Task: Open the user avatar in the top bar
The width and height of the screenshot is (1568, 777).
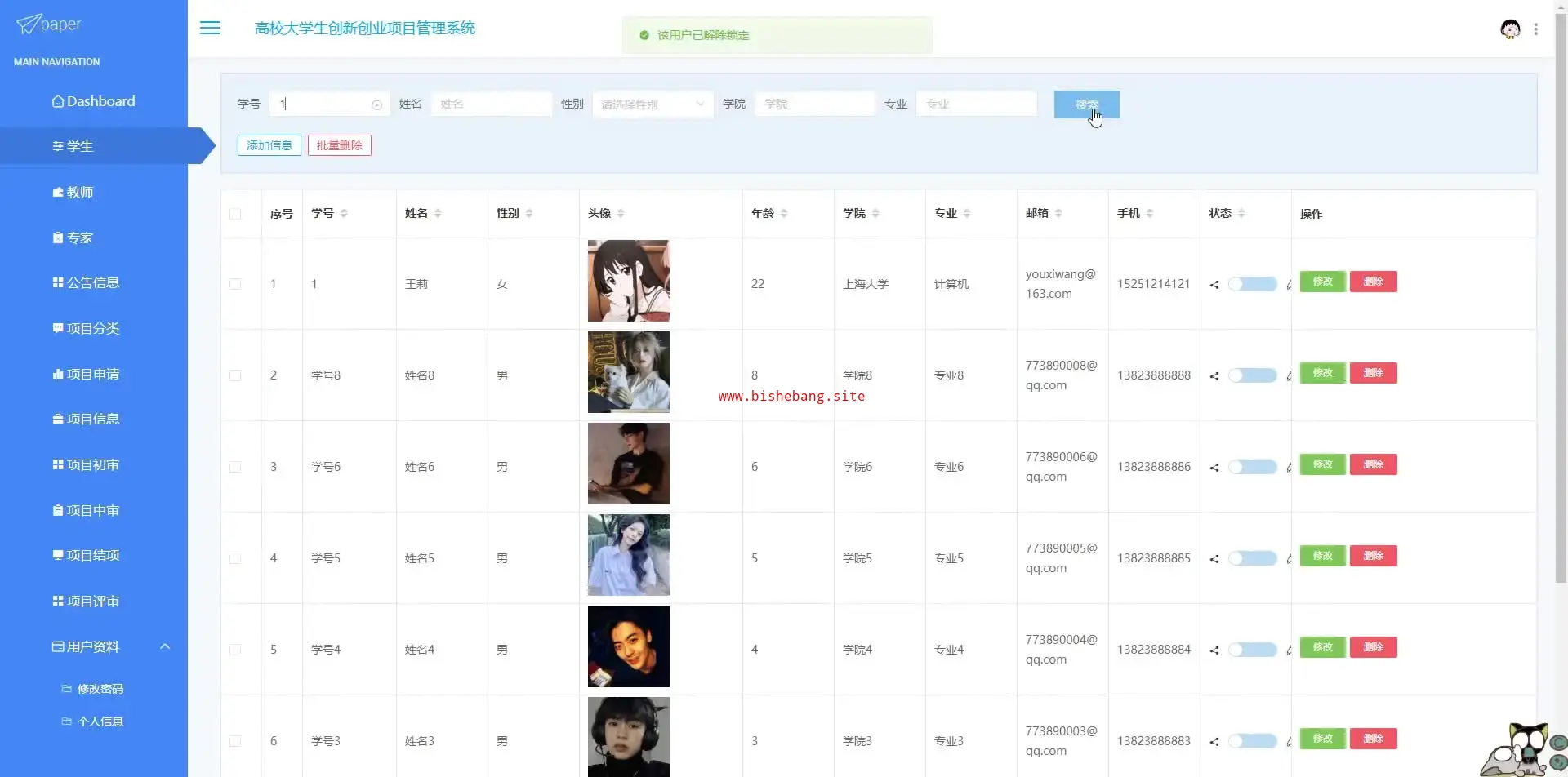Action: click(1510, 29)
